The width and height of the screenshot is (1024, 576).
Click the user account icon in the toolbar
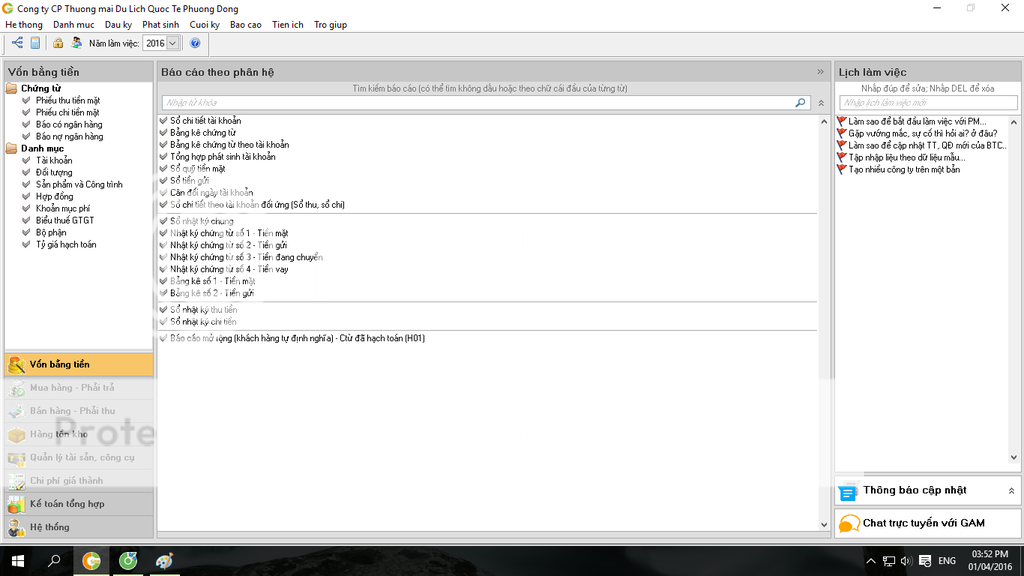point(76,43)
